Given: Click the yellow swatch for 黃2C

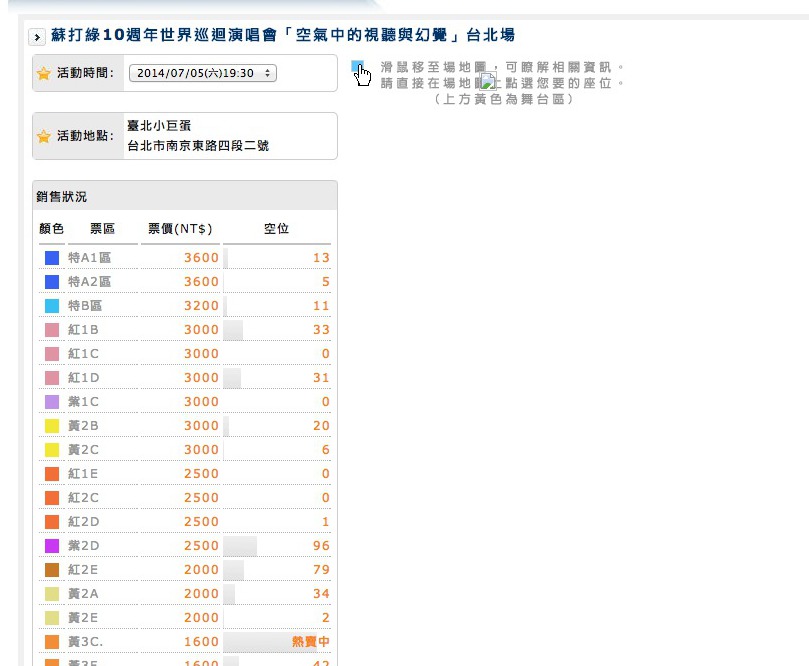Looking at the screenshot, I should pos(52,450).
